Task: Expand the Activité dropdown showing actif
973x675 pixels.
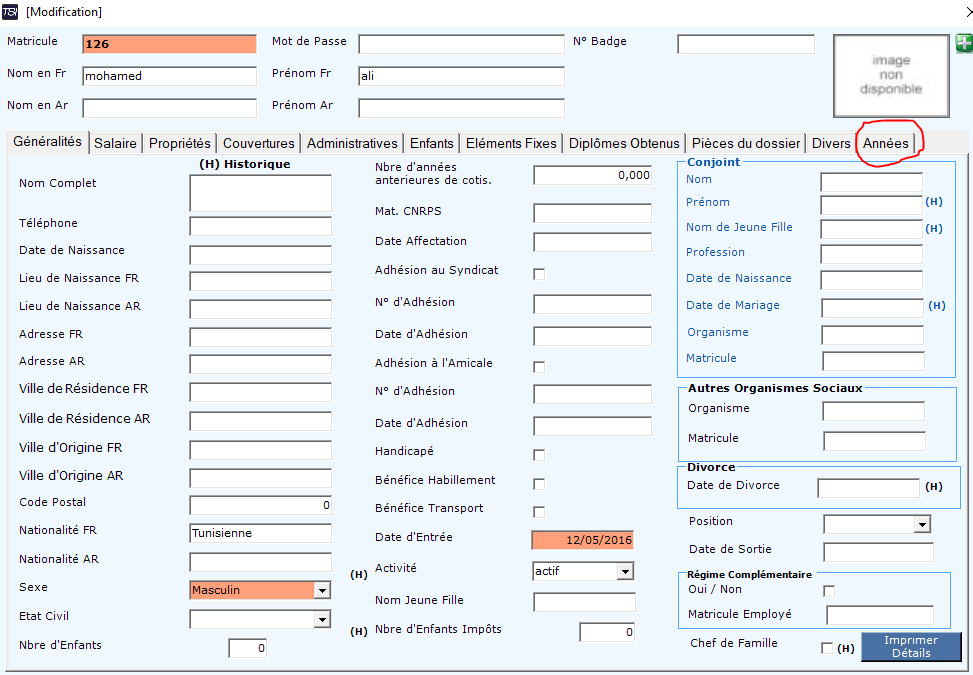Action: pyautogui.click(x=625, y=571)
